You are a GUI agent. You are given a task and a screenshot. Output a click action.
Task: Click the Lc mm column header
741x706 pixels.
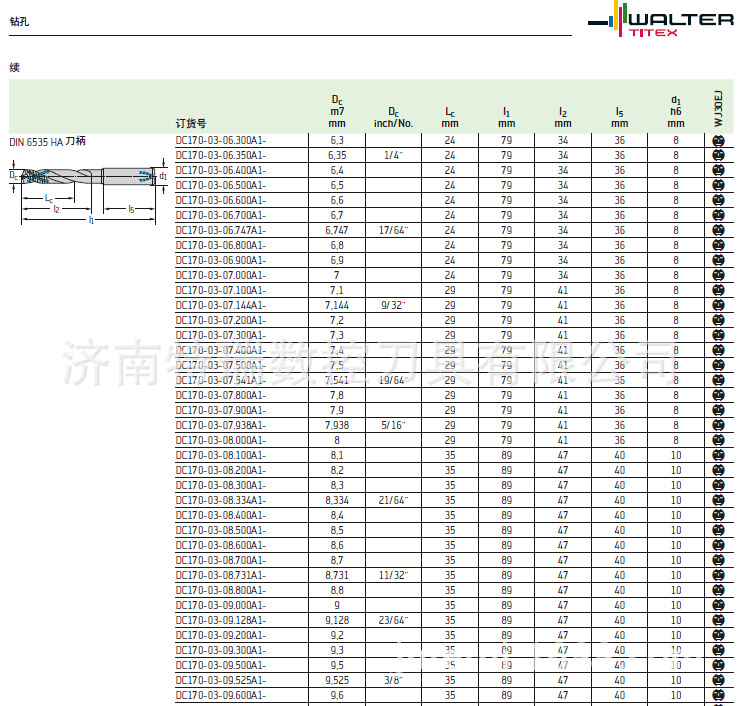(450, 118)
